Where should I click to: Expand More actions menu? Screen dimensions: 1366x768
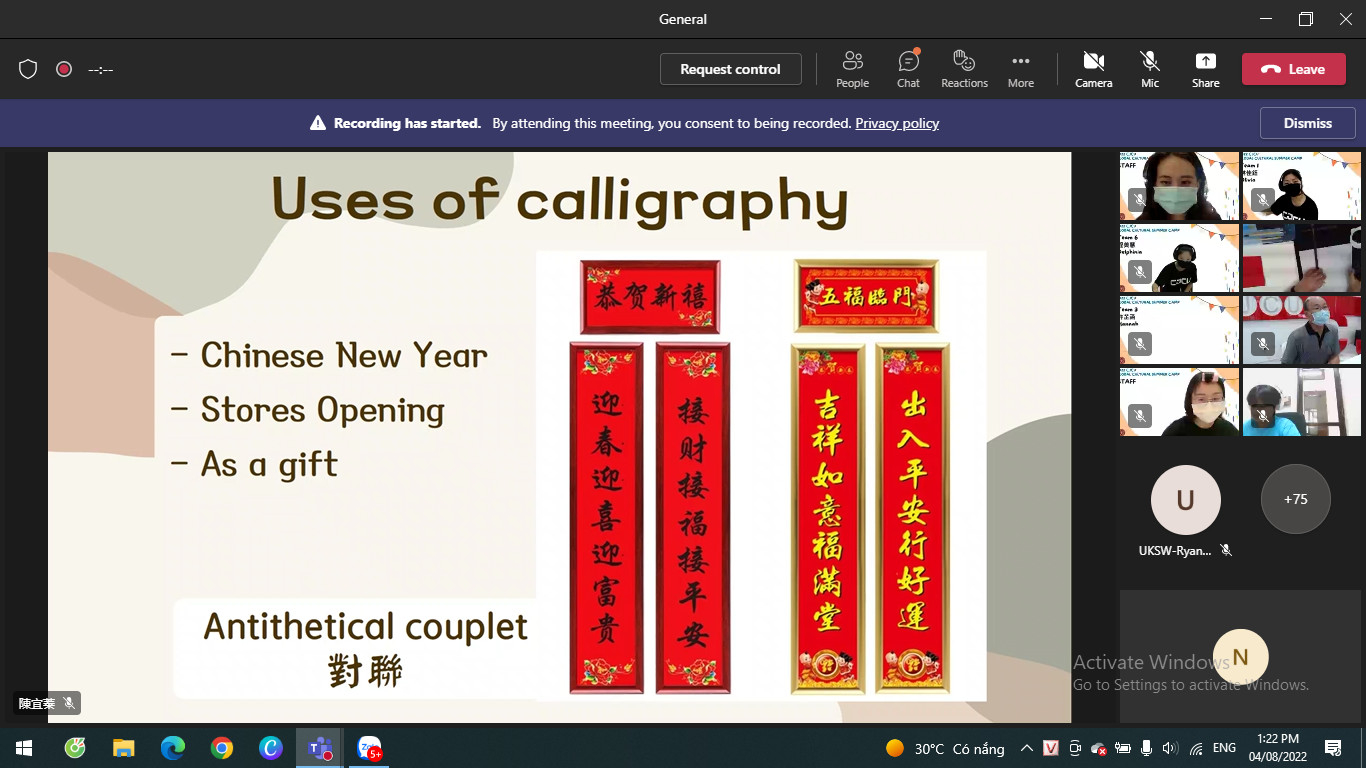pyautogui.click(x=1020, y=69)
